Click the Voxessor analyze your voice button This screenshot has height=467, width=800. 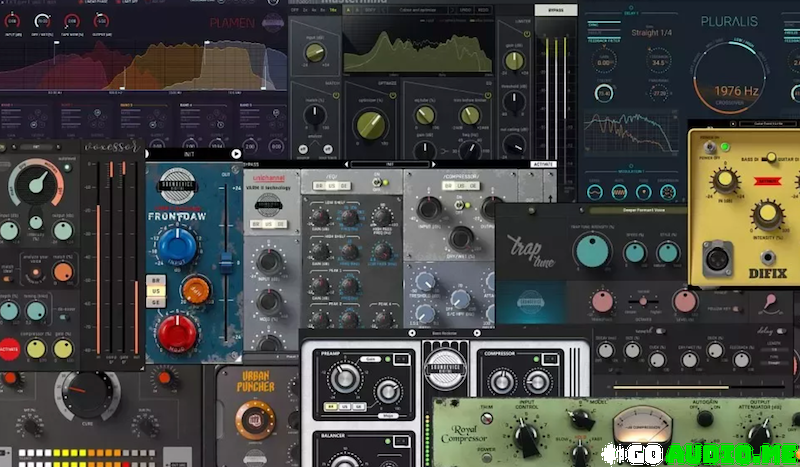[35, 272]
